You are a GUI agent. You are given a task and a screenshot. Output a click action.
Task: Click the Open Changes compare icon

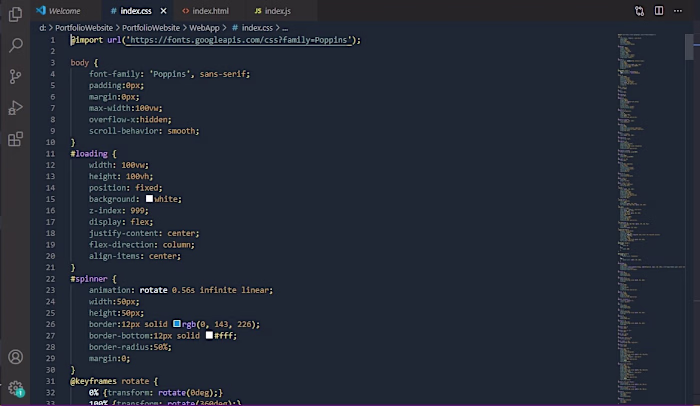639,11
